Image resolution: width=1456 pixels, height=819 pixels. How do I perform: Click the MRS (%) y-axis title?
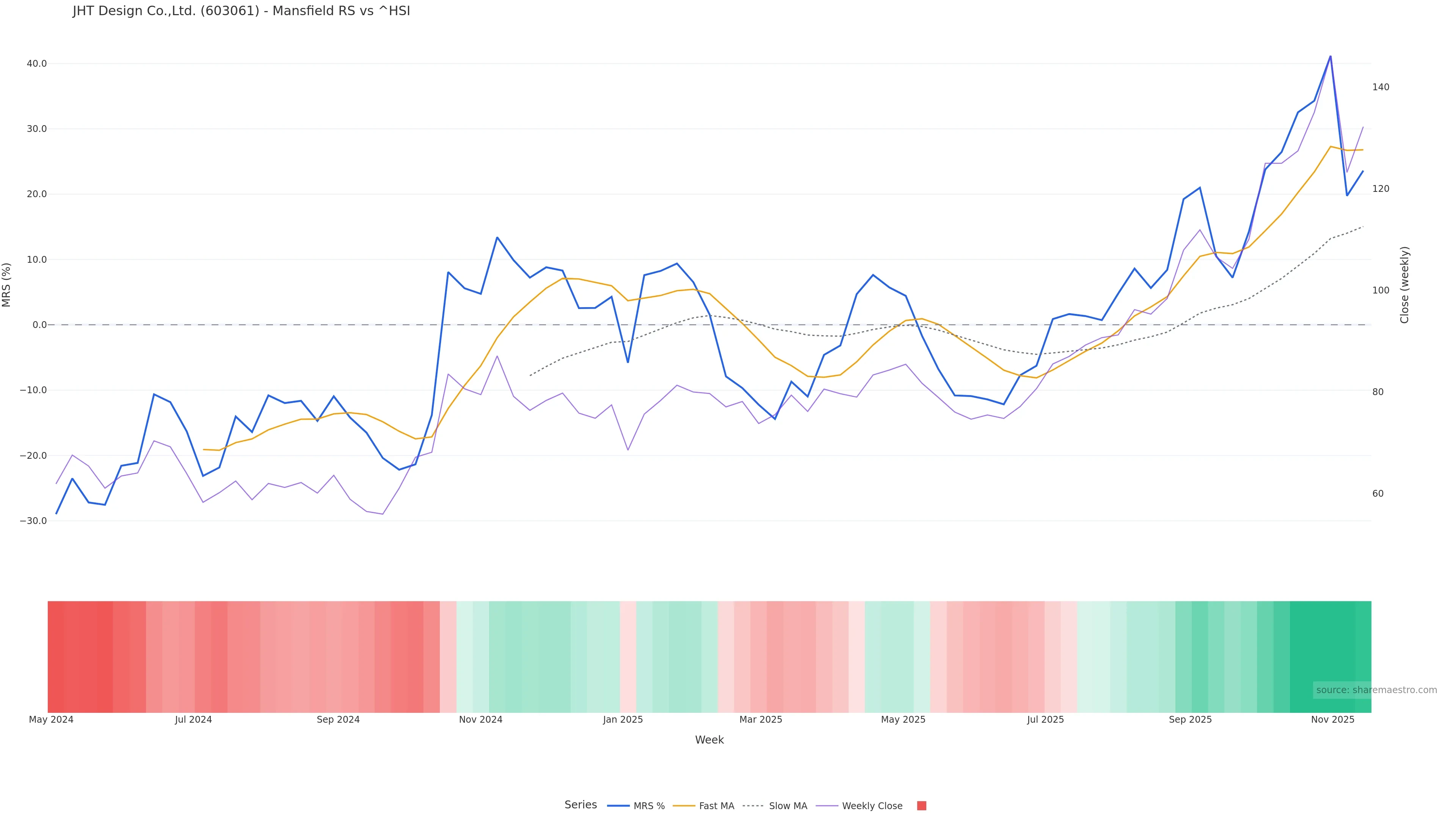pos(7,285)
